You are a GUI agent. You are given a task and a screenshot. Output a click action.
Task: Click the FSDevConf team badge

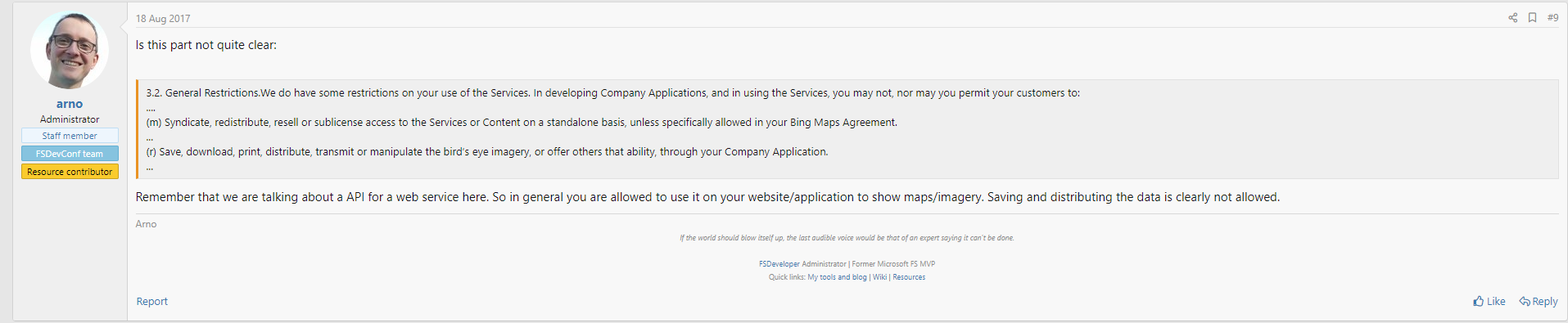pyautogui.click(x=70, y=154)
